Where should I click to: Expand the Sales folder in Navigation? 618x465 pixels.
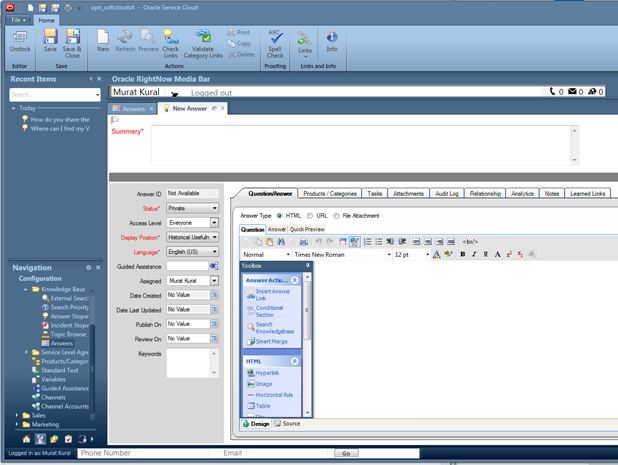tap(18, 414)
